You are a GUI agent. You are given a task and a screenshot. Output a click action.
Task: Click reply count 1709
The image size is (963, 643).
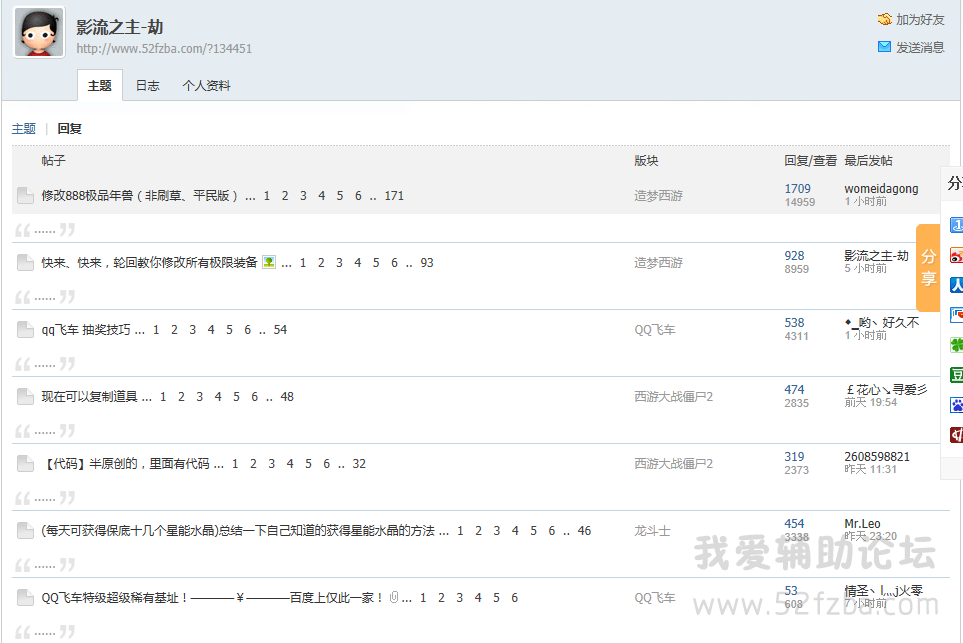pyautogui.click(x=797, y=189)
